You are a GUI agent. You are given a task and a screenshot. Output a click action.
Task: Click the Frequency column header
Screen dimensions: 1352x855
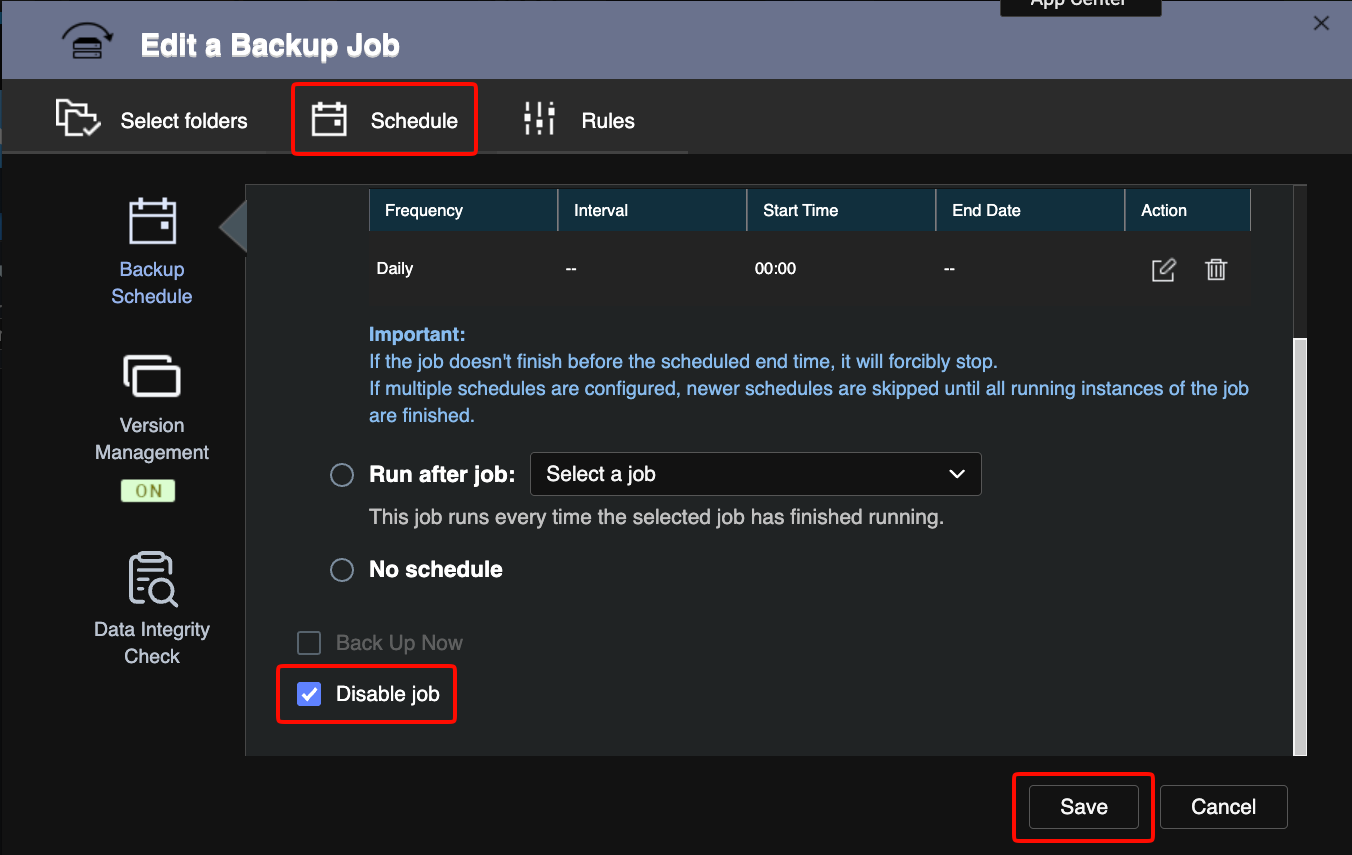[x=463, y=211]
